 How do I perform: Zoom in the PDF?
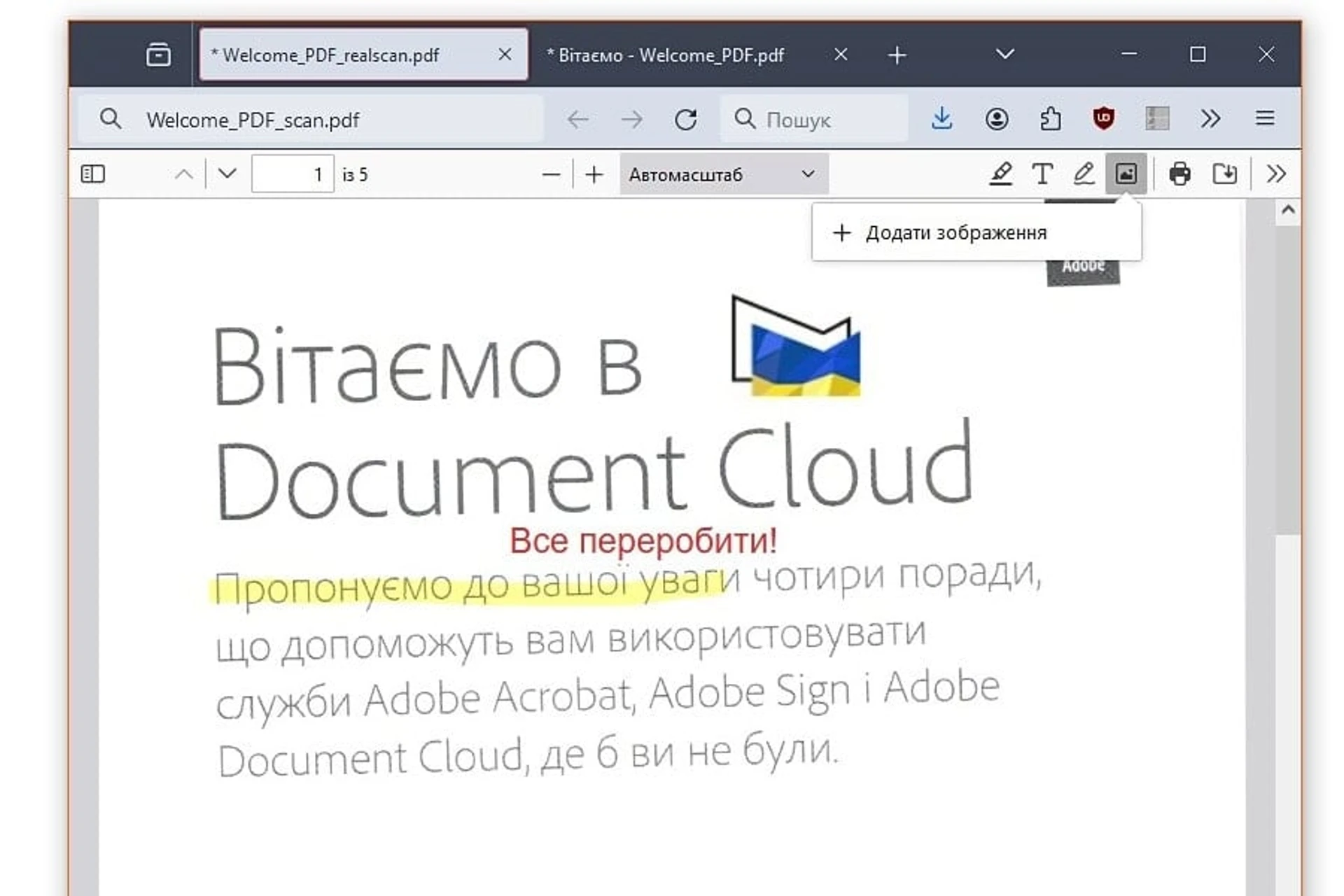(594, 174)
